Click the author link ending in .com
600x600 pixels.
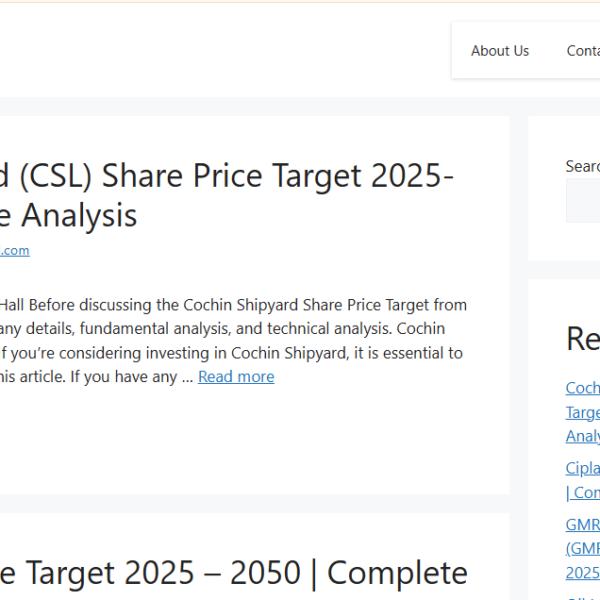pos(15,251)
